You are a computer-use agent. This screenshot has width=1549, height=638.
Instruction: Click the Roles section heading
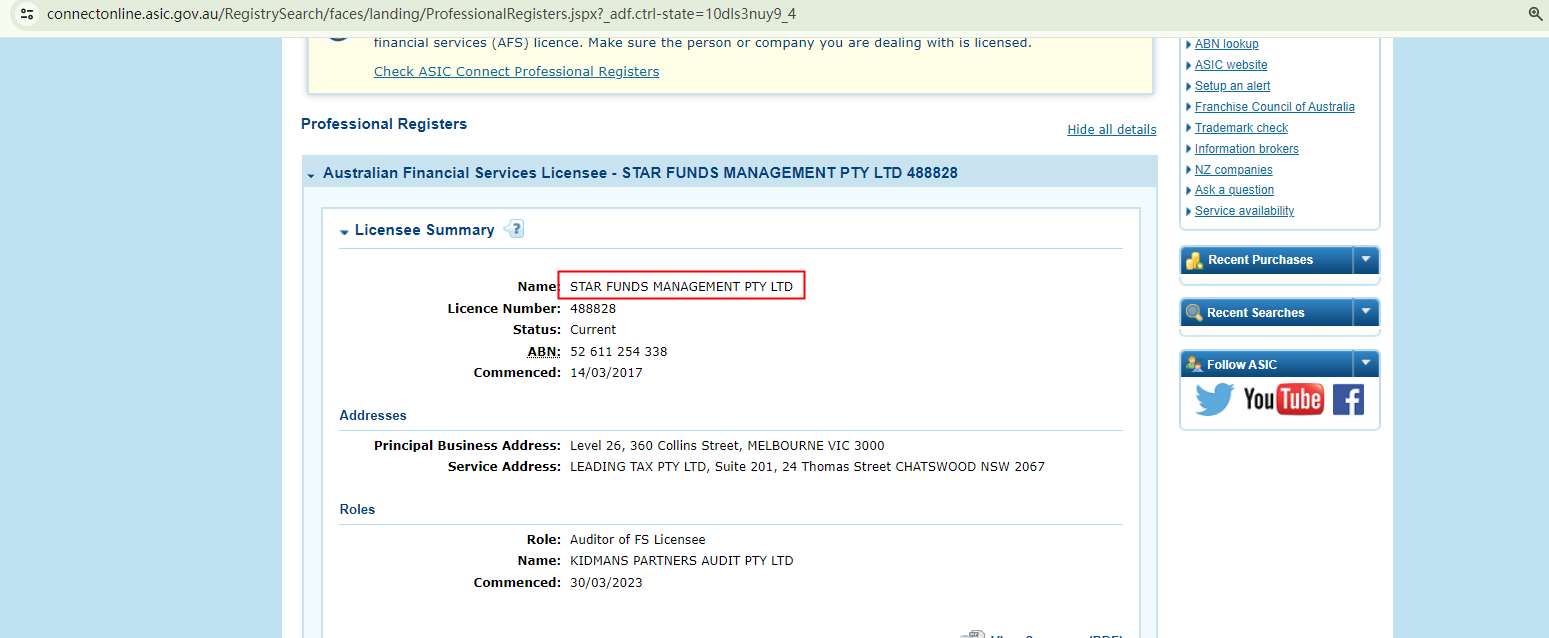357,510
